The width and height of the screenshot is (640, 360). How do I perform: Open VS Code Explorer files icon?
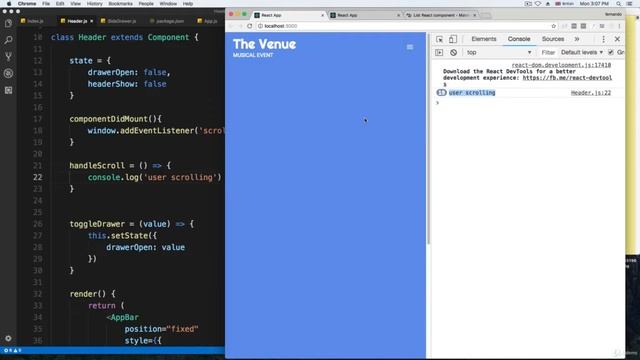[8, 23]
